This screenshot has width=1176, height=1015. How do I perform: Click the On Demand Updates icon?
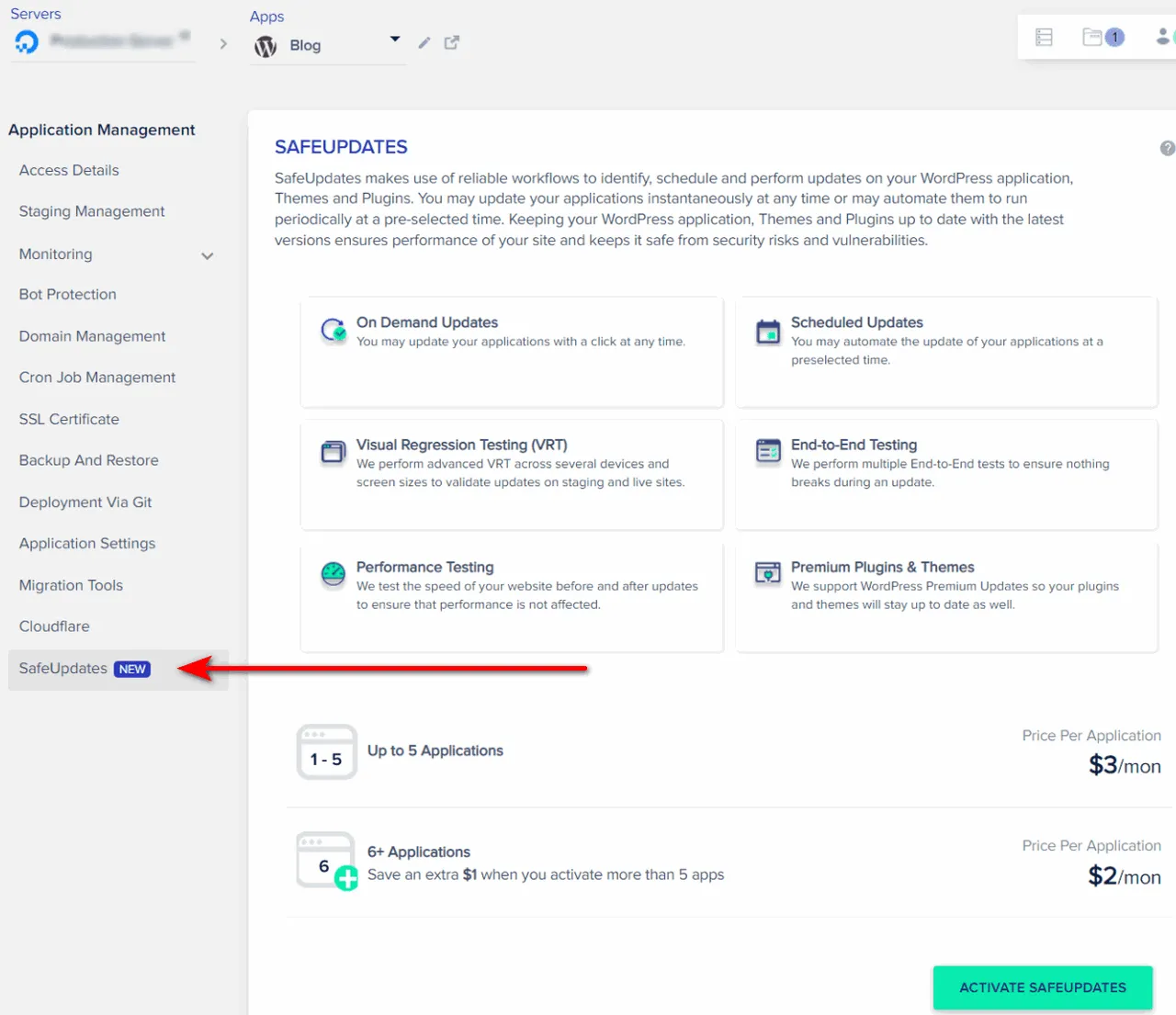point(333,330)
